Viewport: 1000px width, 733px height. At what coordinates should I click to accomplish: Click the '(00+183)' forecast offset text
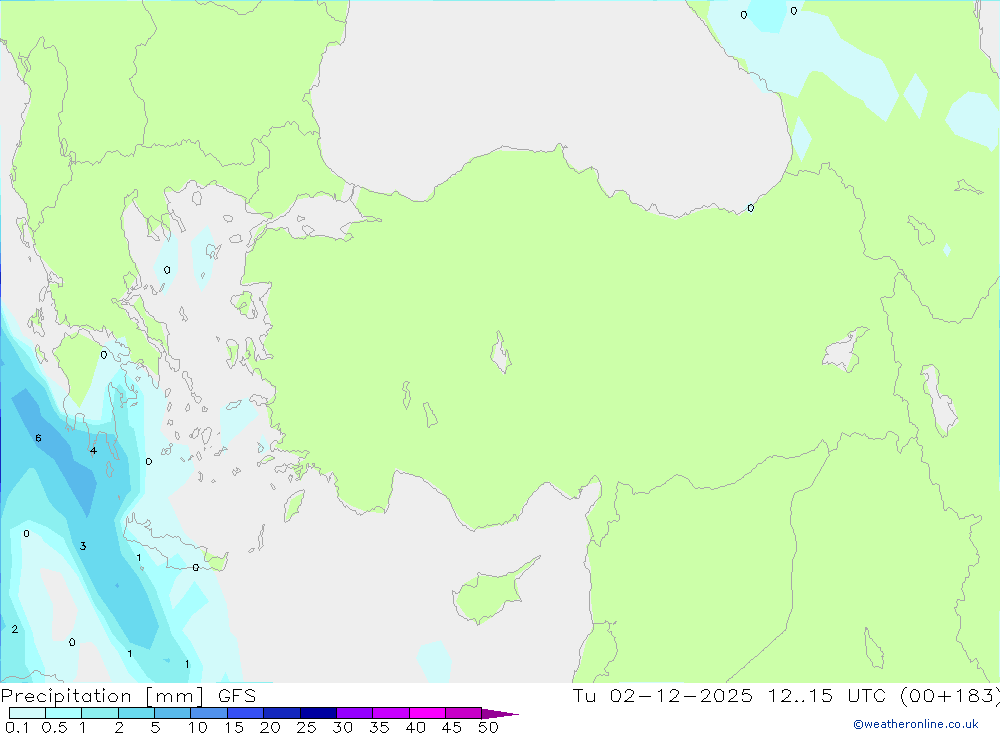pos(950,696)
